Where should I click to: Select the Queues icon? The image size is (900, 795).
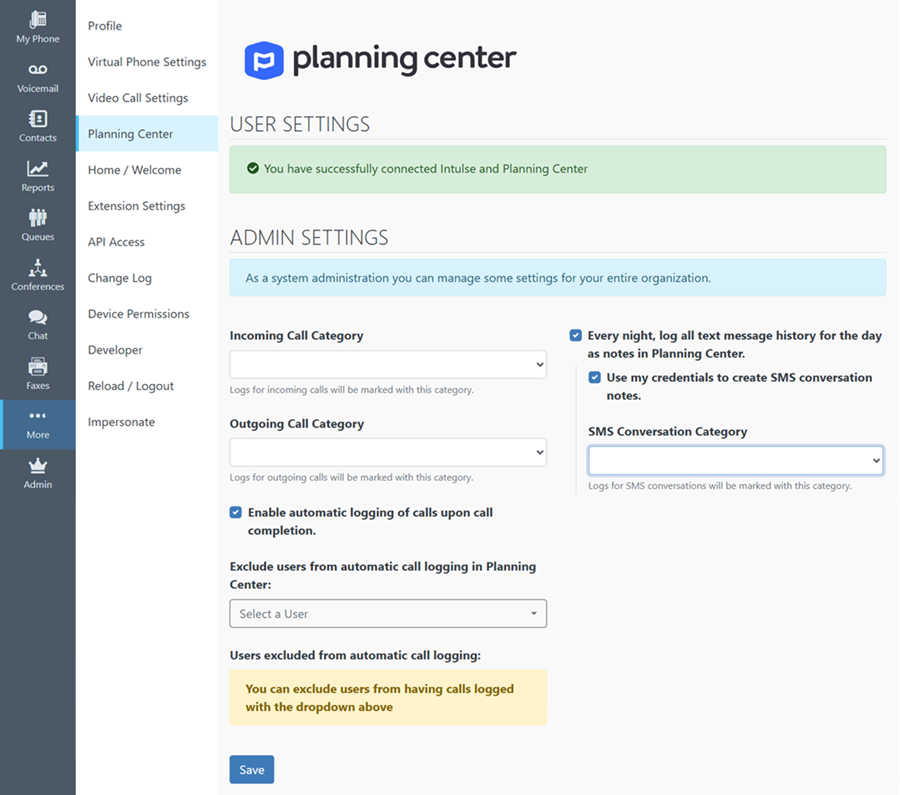pyautogui.click(x=37, y=218)
